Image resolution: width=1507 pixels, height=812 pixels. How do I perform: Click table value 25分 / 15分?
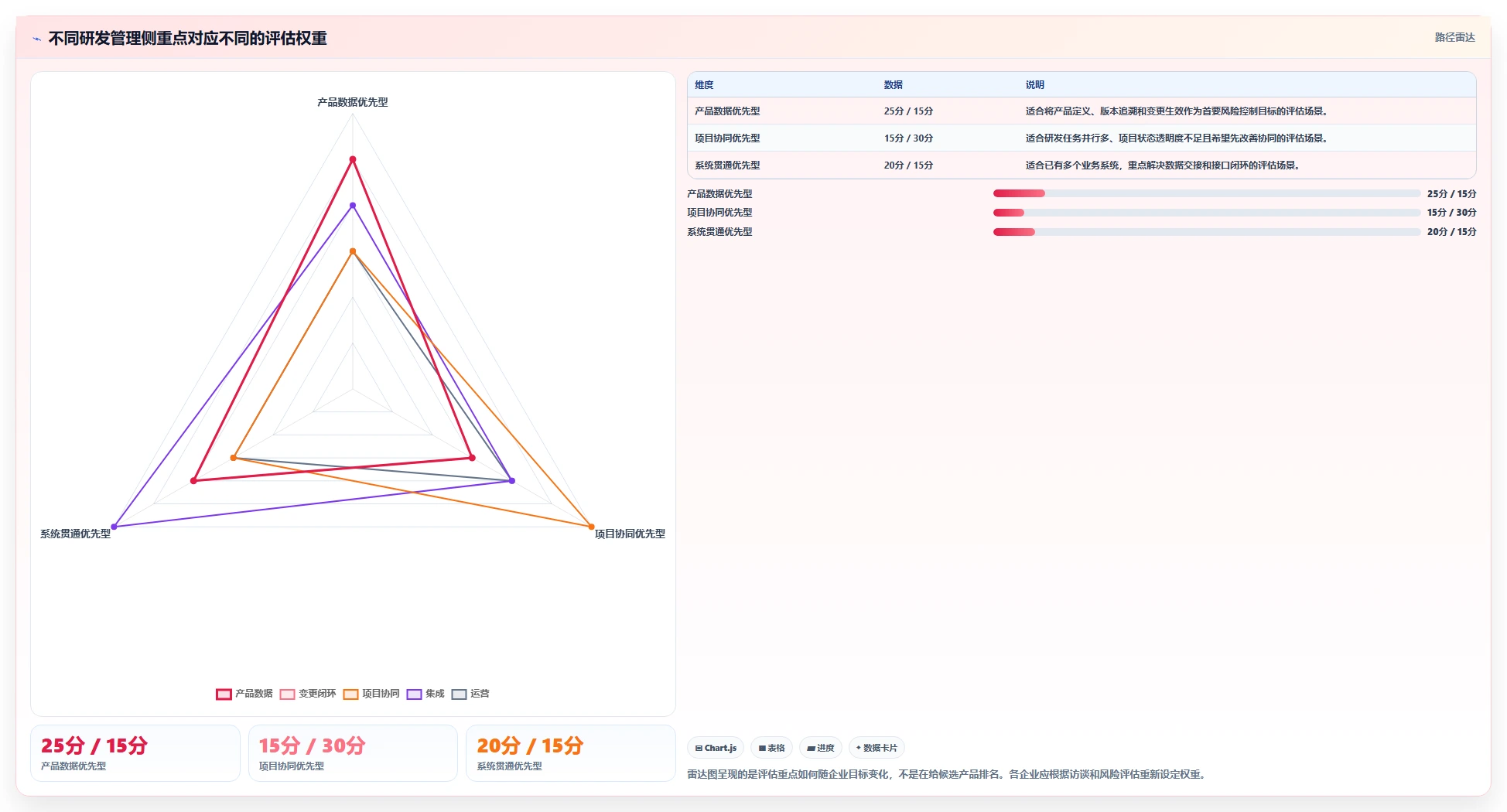(x=908, y=111)
